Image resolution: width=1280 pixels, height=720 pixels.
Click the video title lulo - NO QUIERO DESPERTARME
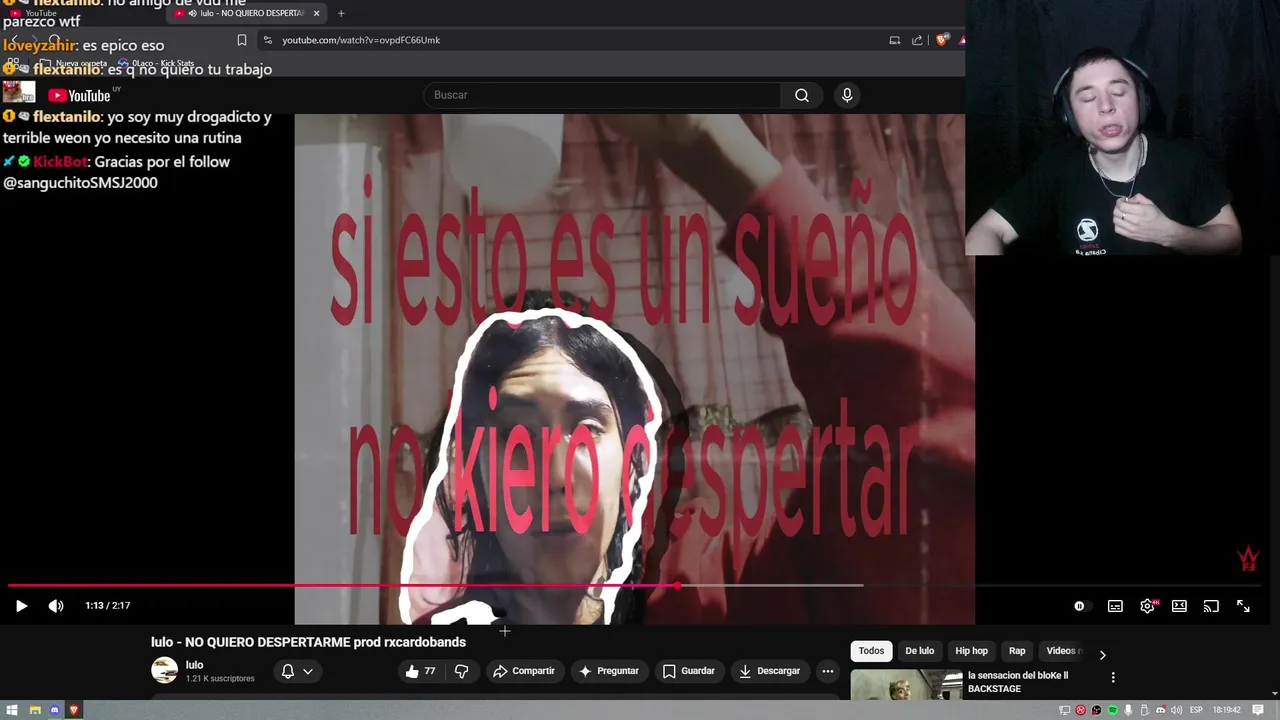click(308, 642)
